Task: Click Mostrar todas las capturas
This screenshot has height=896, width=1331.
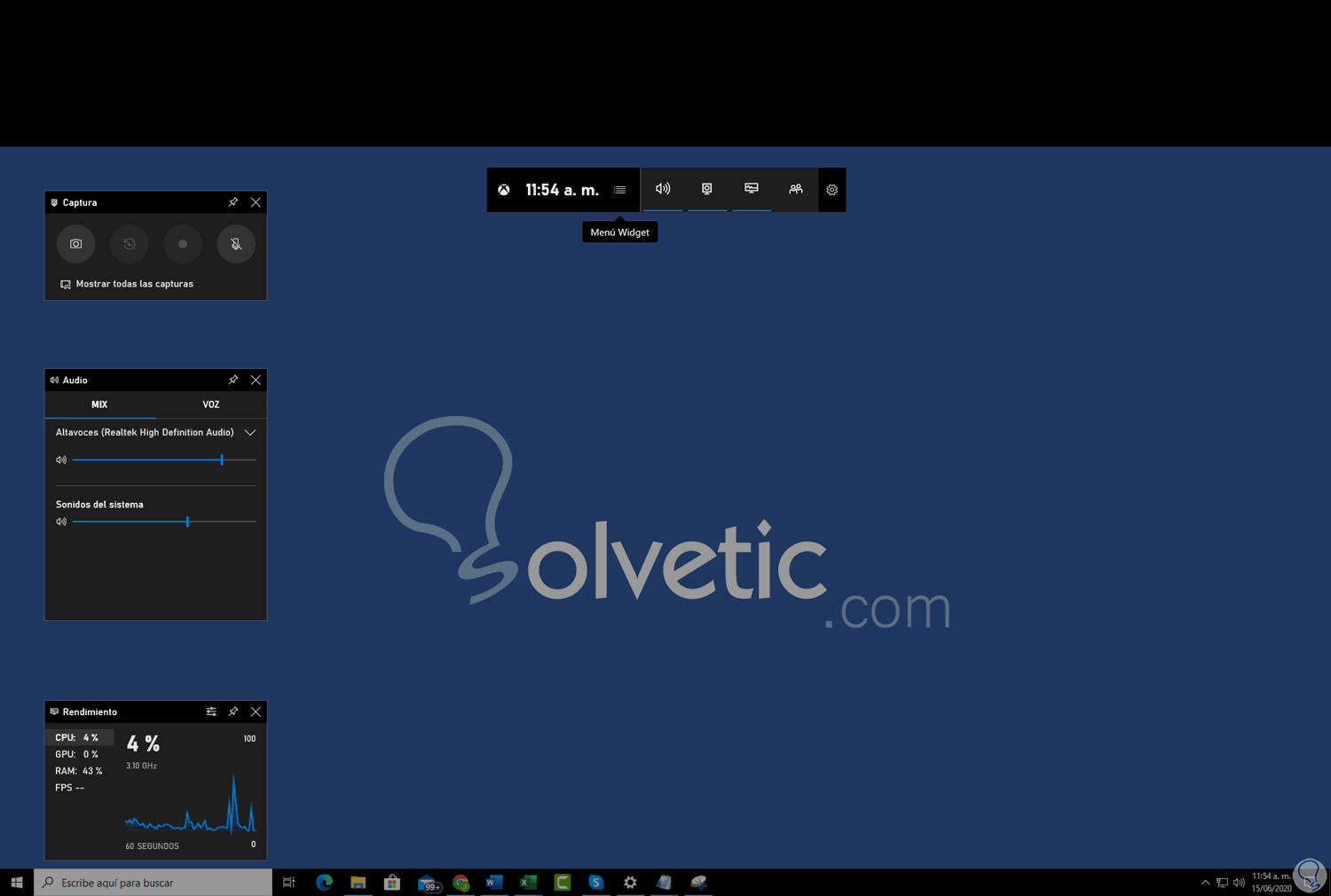Action: click(127, 284)
